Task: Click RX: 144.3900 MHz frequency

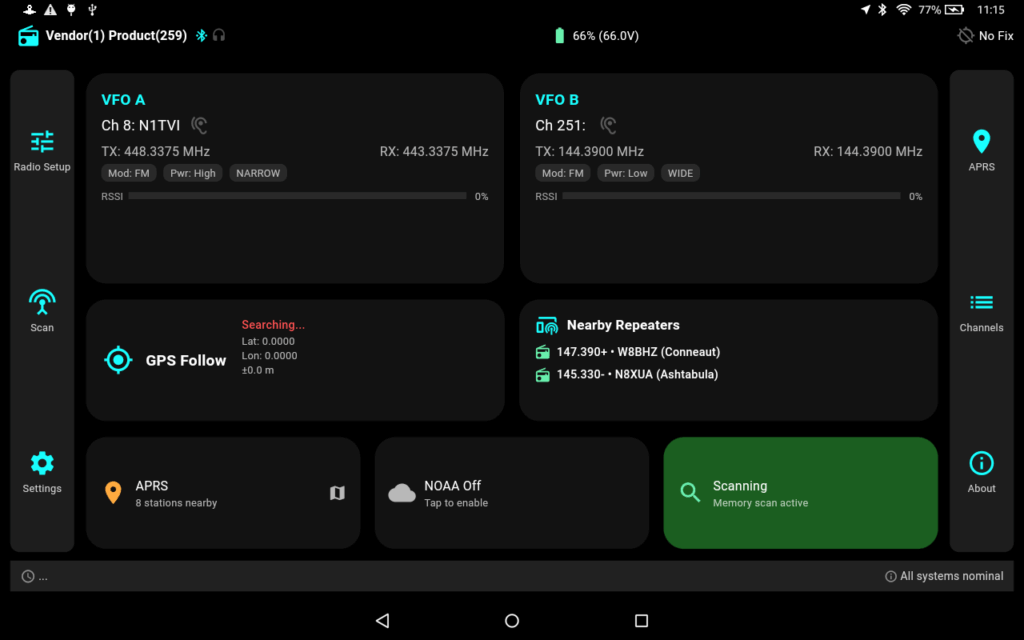Action: coord(867,152)
